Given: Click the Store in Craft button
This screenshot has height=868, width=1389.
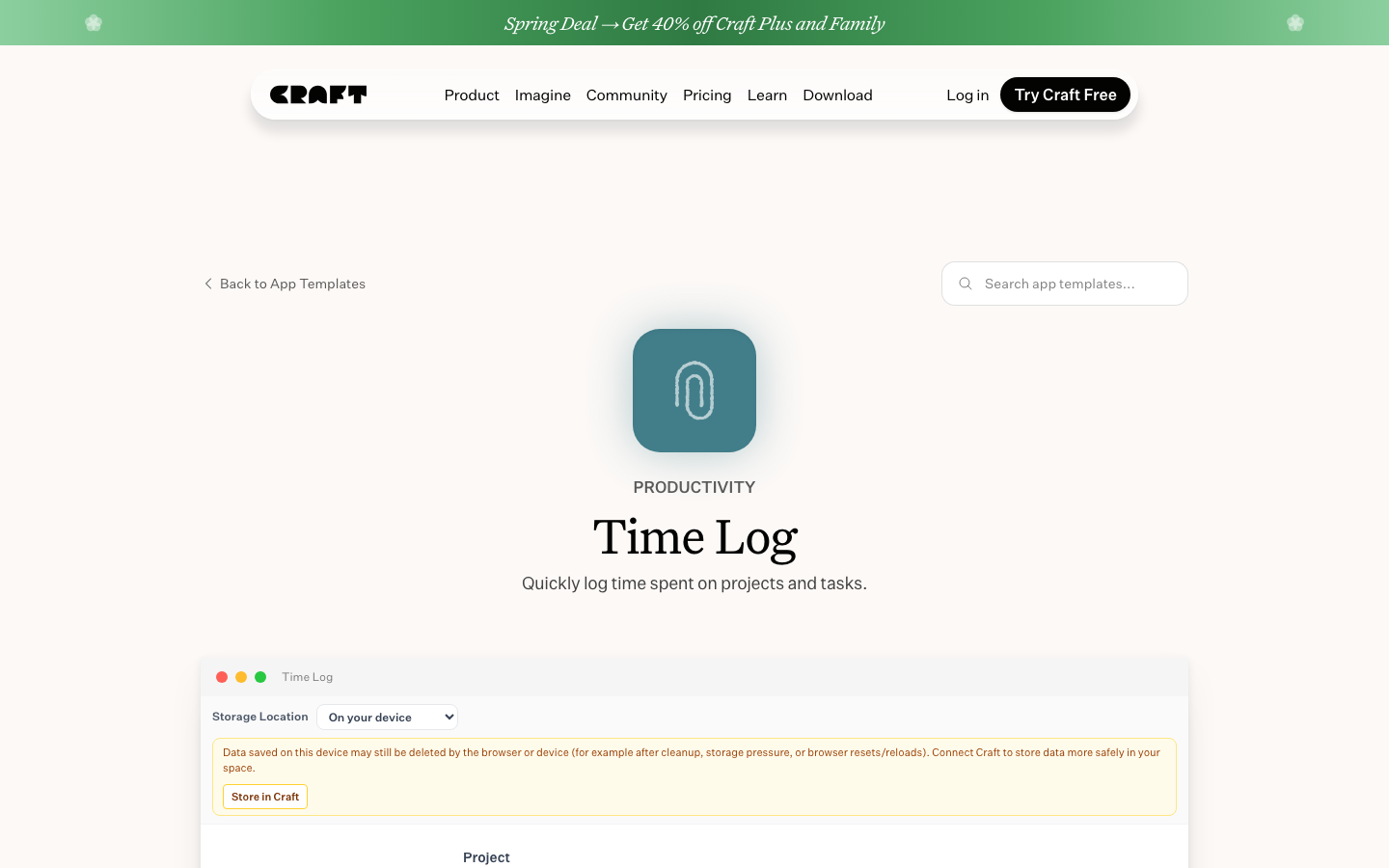Looking at the screenshot, I should tap(265, 797).
